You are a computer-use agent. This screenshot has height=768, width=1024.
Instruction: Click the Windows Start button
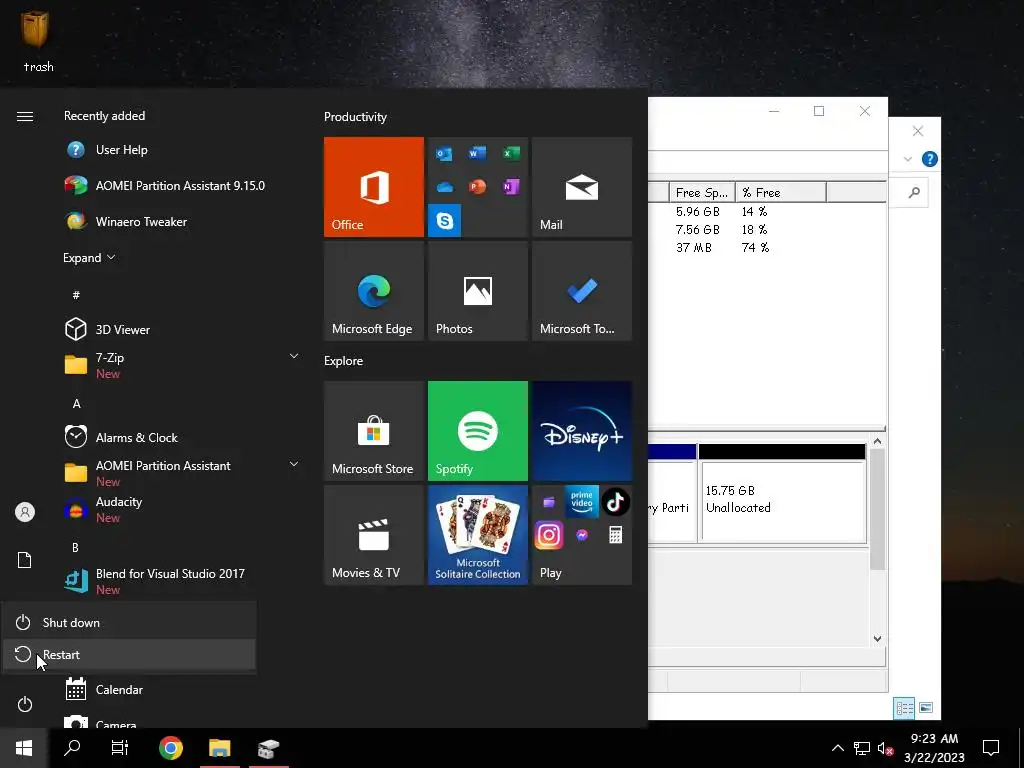(x=24, y=748)
